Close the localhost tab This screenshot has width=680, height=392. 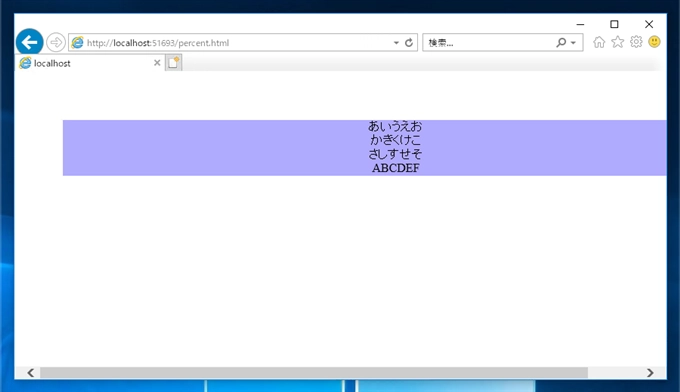157,63
